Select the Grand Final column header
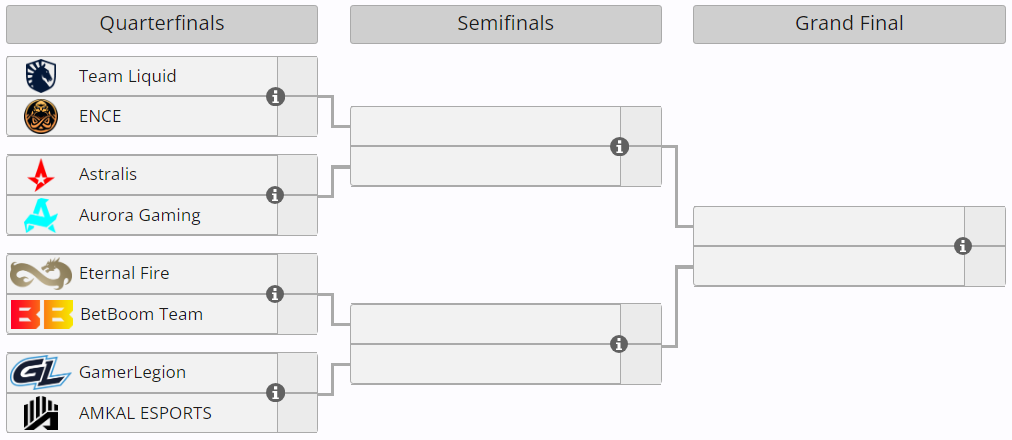 pyautogui.click(x=849, y=24)
